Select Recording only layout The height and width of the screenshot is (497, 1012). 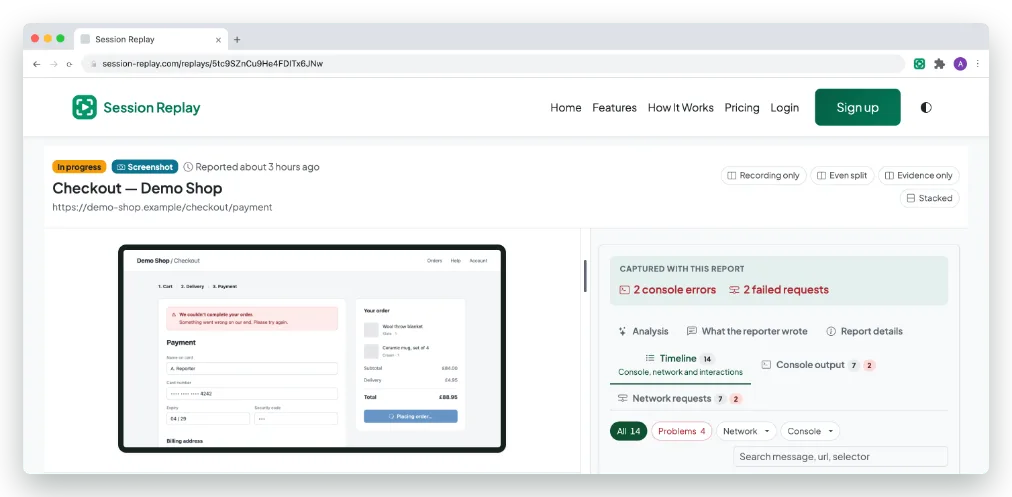click(x=764, y=176)
